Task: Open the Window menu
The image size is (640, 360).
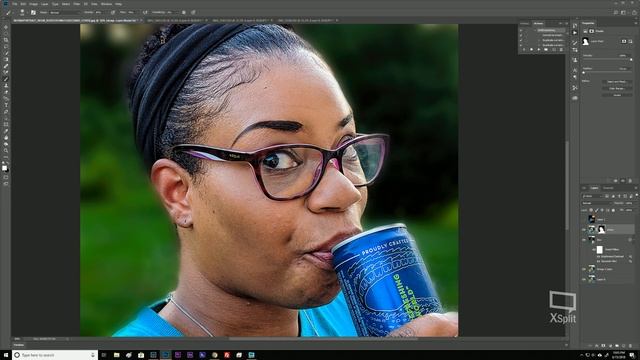Action: pos(107,4)
